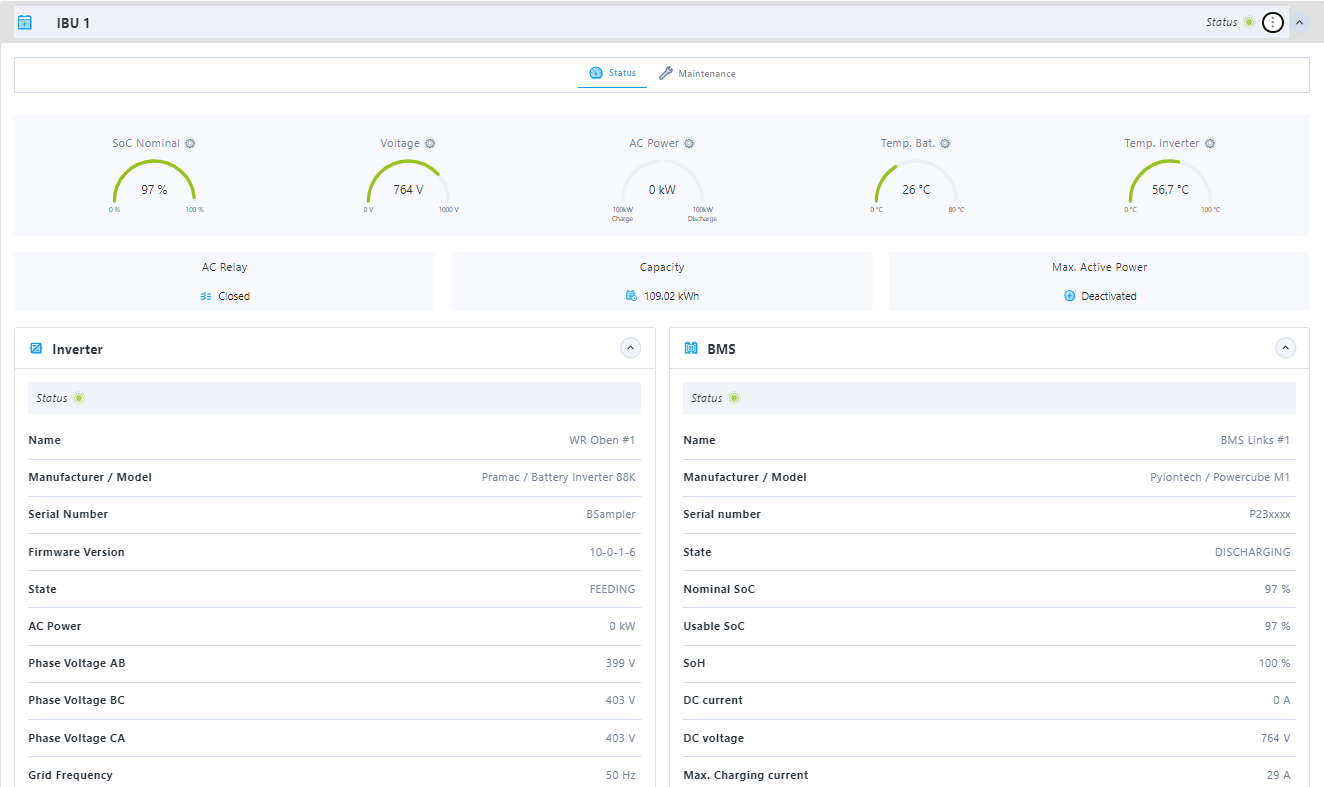The height and width of the screenshot is (787, 1324).
Task: Click the info icon next to Temp. Bat.
Action: [x=945, y=143]
